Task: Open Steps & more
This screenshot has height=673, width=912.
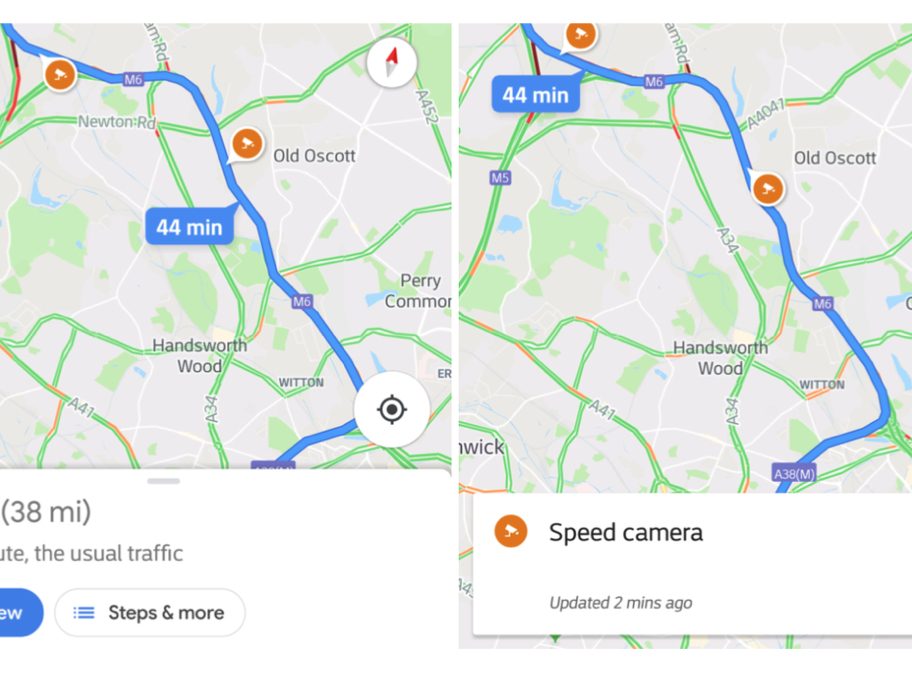Action: tap(149, 613)
